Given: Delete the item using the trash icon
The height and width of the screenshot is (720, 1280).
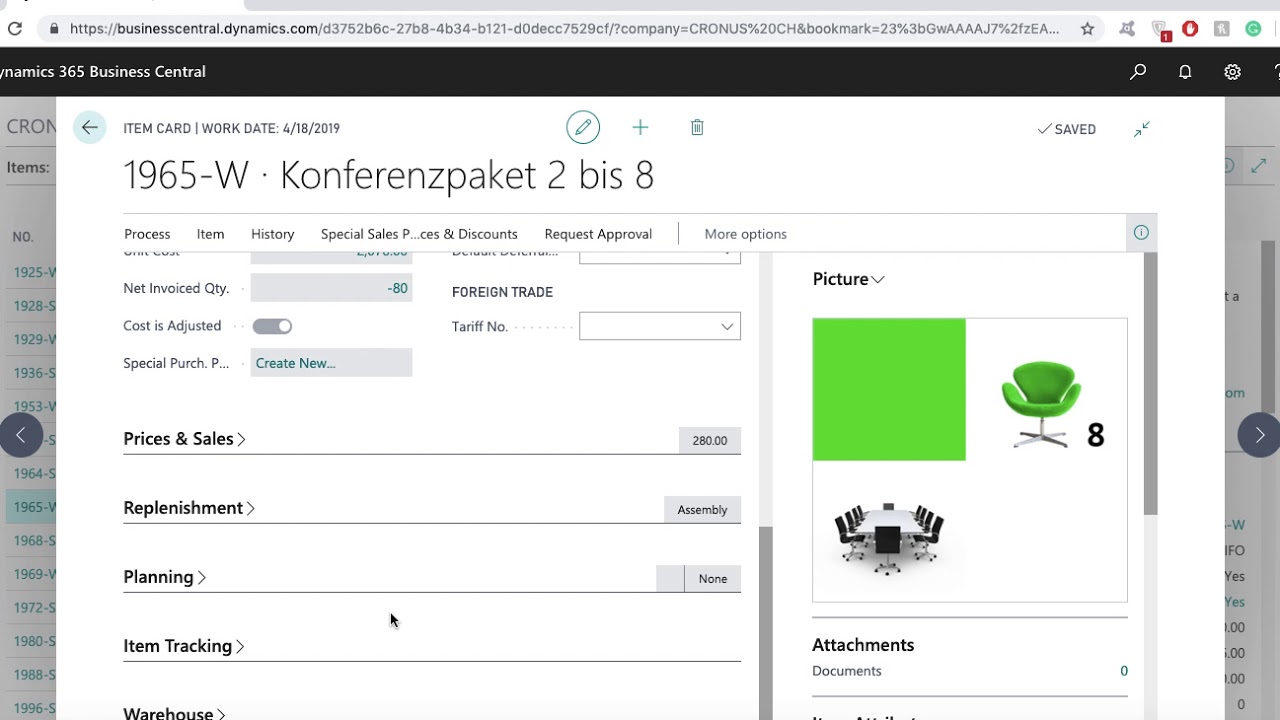Looking at the screenshot, I should coord(697,127).
